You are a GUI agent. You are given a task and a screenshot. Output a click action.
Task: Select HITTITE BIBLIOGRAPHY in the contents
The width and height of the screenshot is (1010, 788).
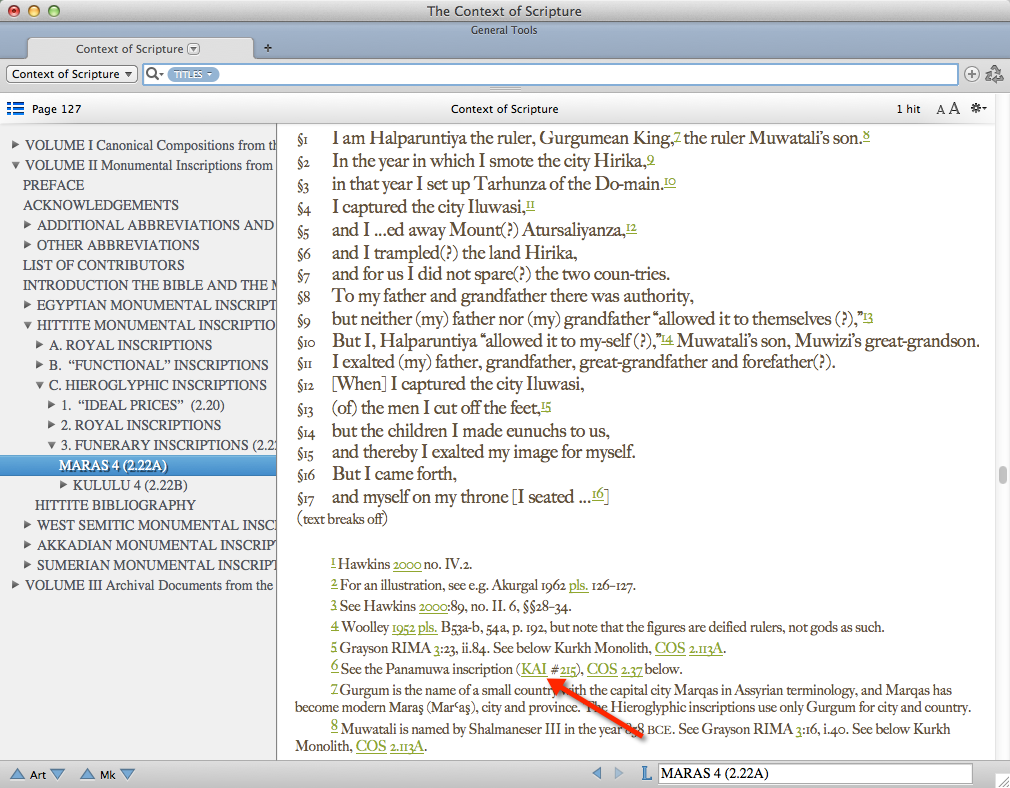(115, 505)
